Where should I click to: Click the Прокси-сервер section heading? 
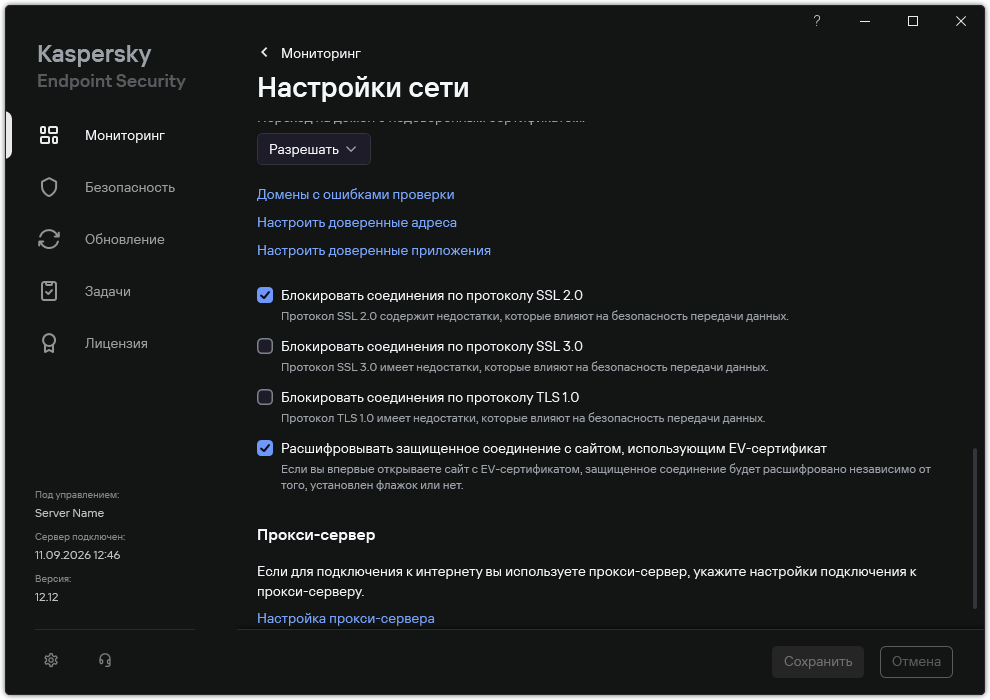316,535
